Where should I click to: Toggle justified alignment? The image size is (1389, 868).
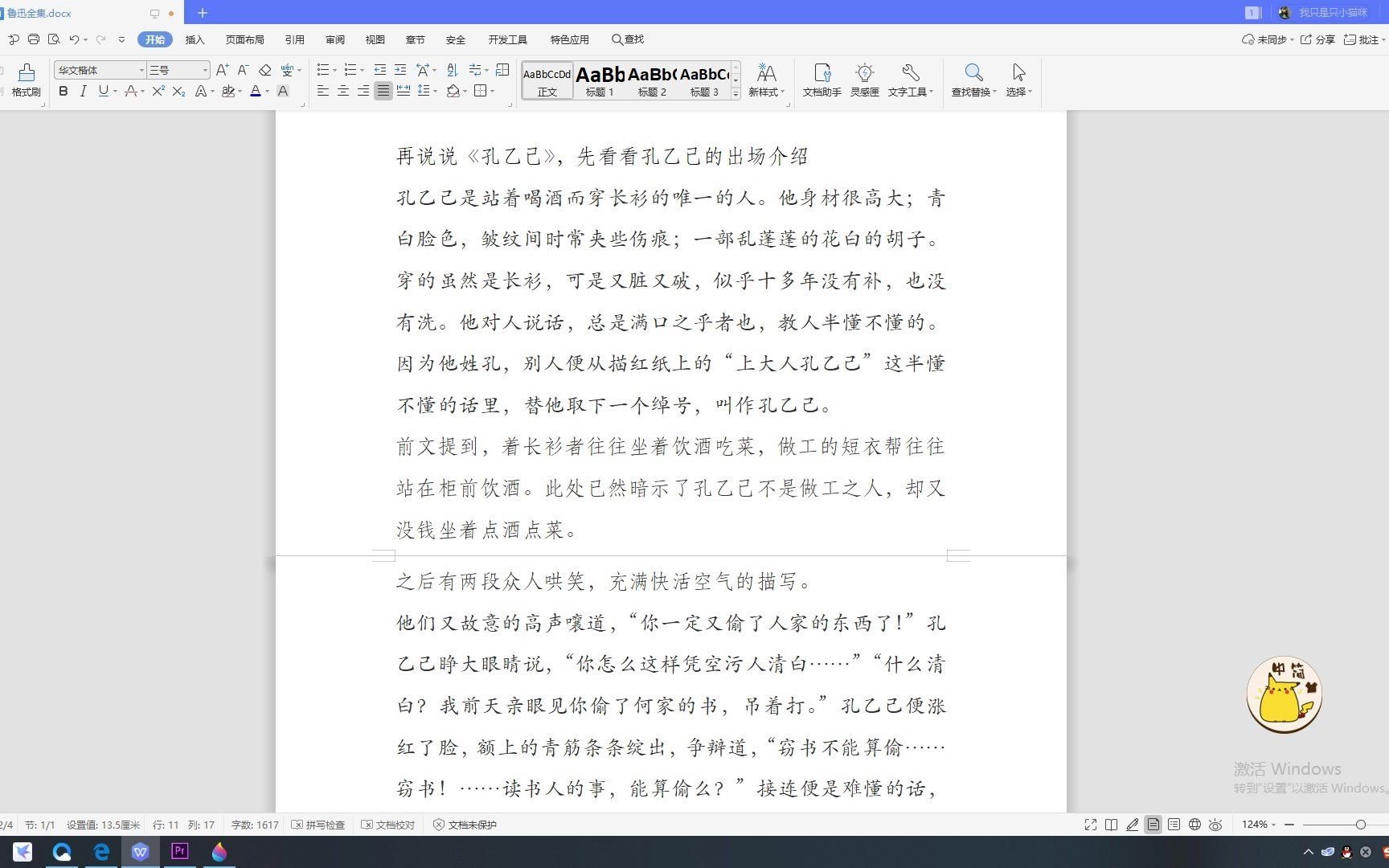383,91
